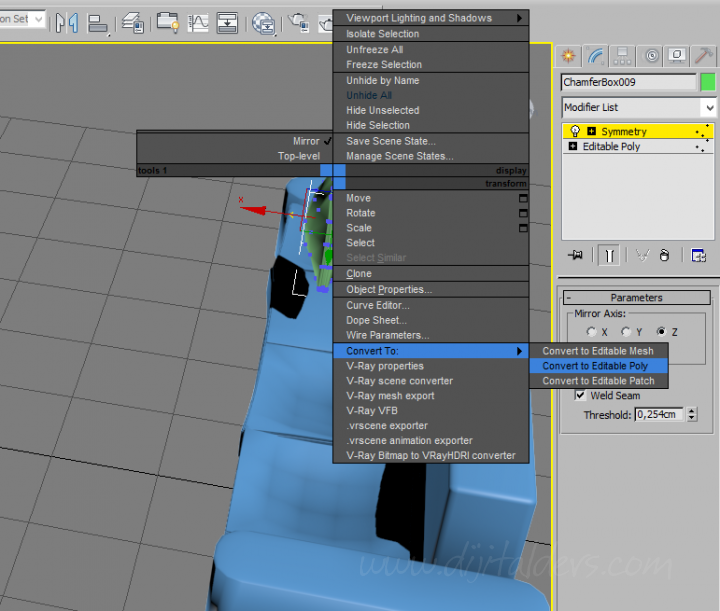The width and height of the screenshot is (720, 611).
Task: Choose Convert to Editable Patch
Action: (x=598, y=381)
